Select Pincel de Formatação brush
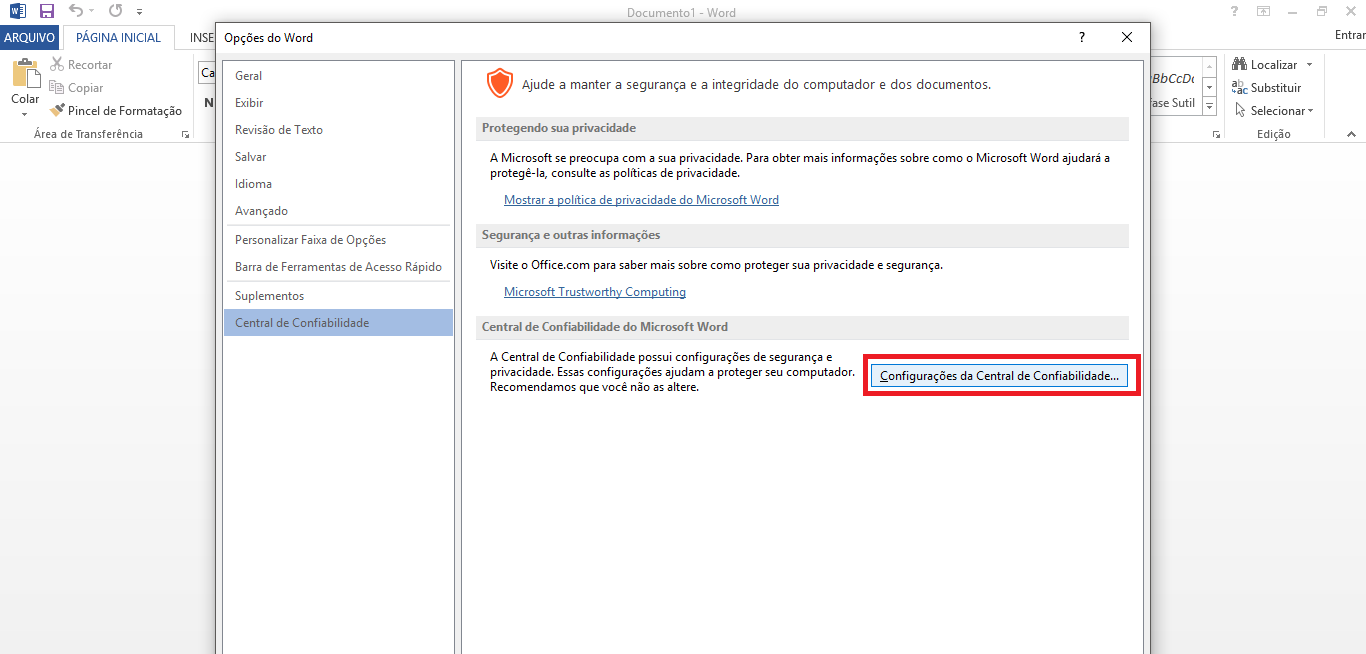Viewport: 1366px width, 654px height. click(x=116, y=111)
